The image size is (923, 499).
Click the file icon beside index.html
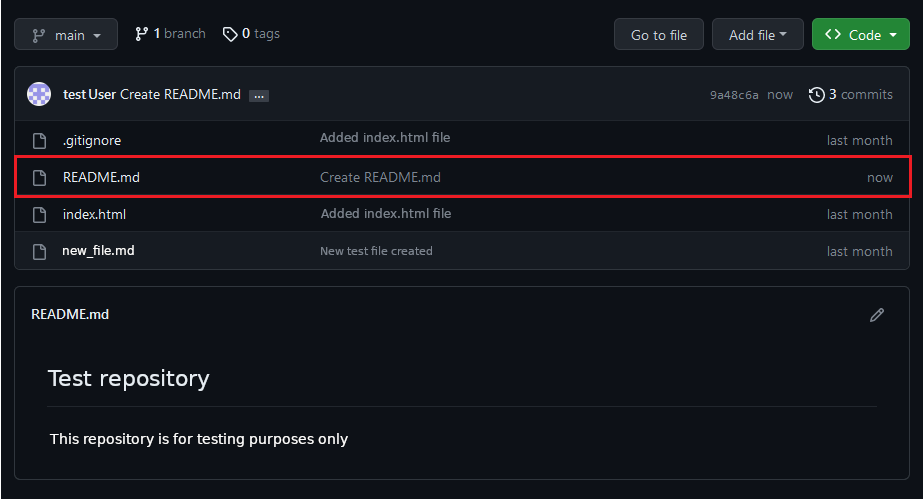pyautogui.click(x=40, y=214)
